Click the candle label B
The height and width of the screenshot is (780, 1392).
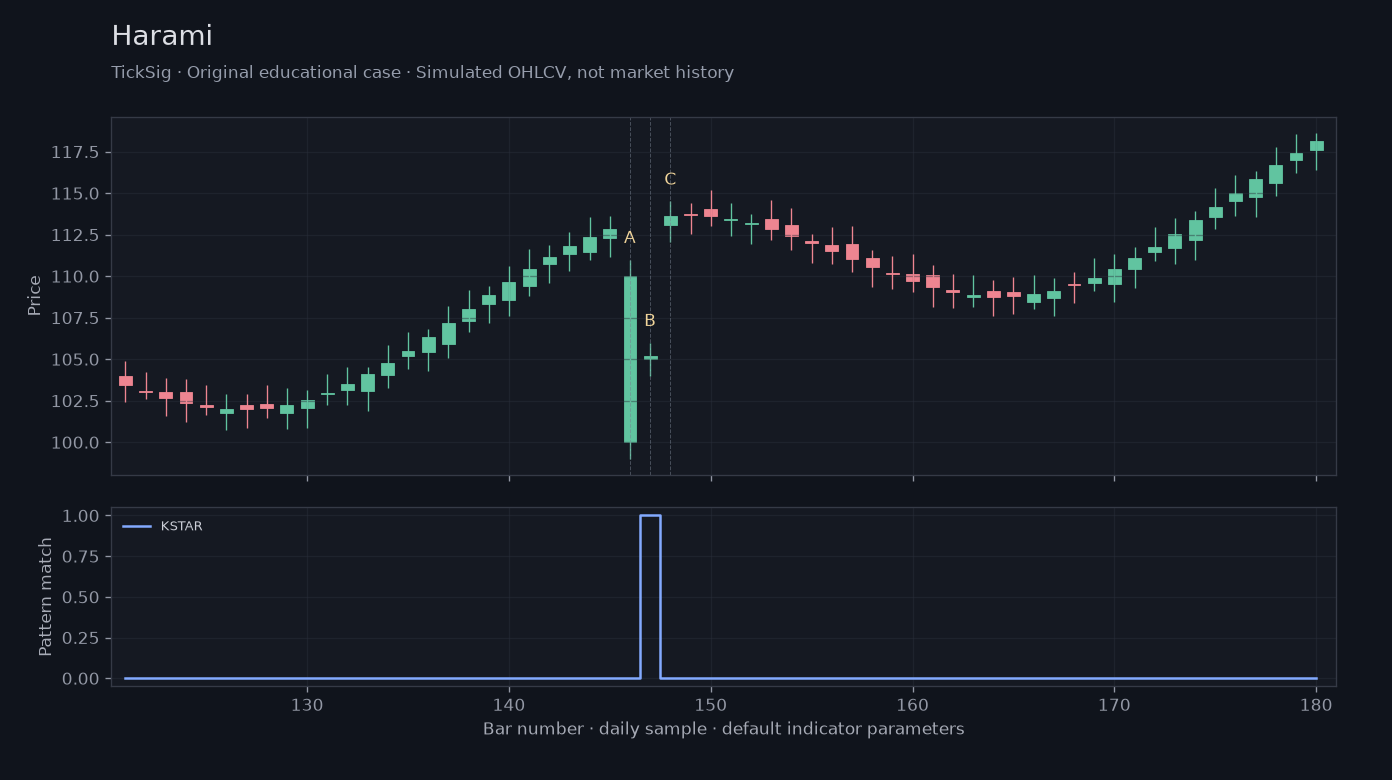(649, 321)
